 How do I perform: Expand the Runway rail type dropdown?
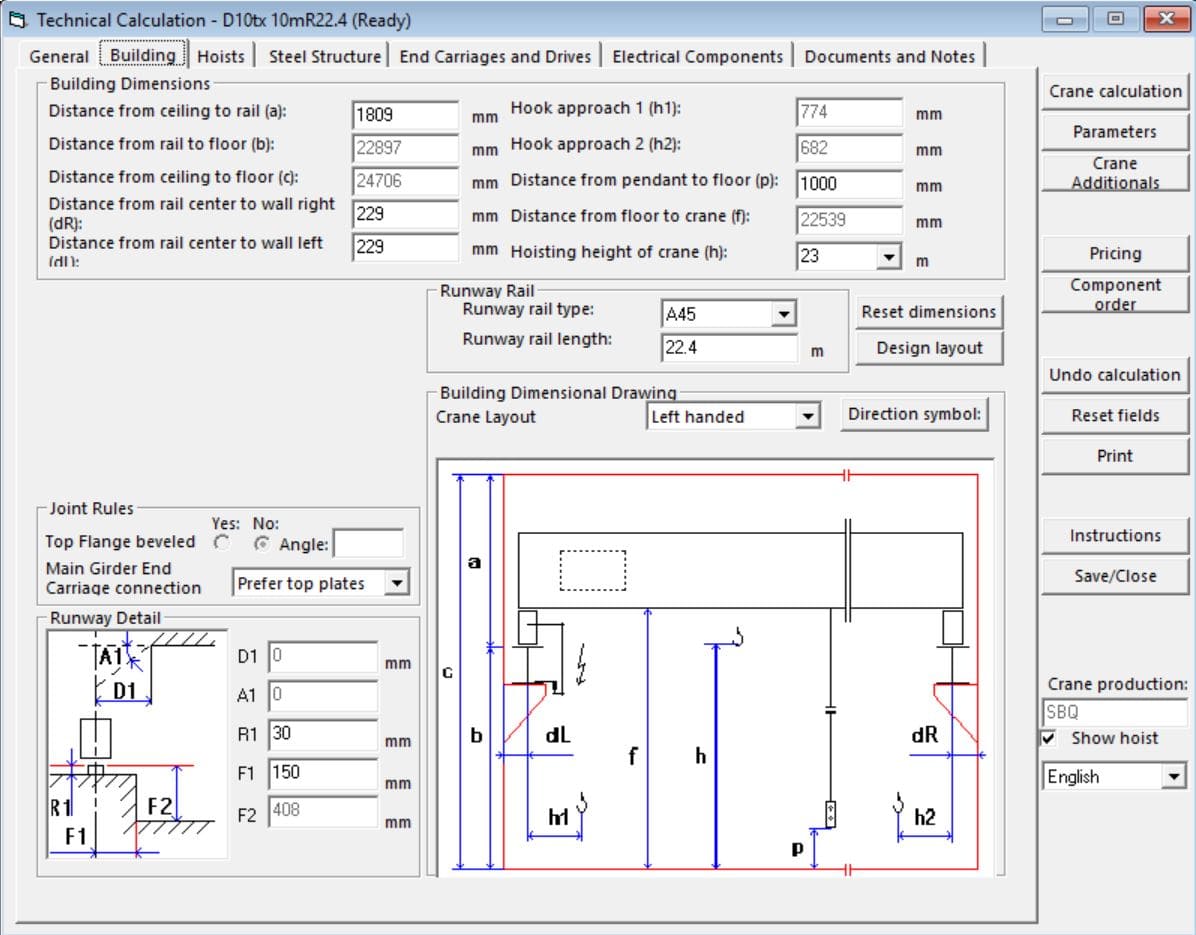[782, 314]
